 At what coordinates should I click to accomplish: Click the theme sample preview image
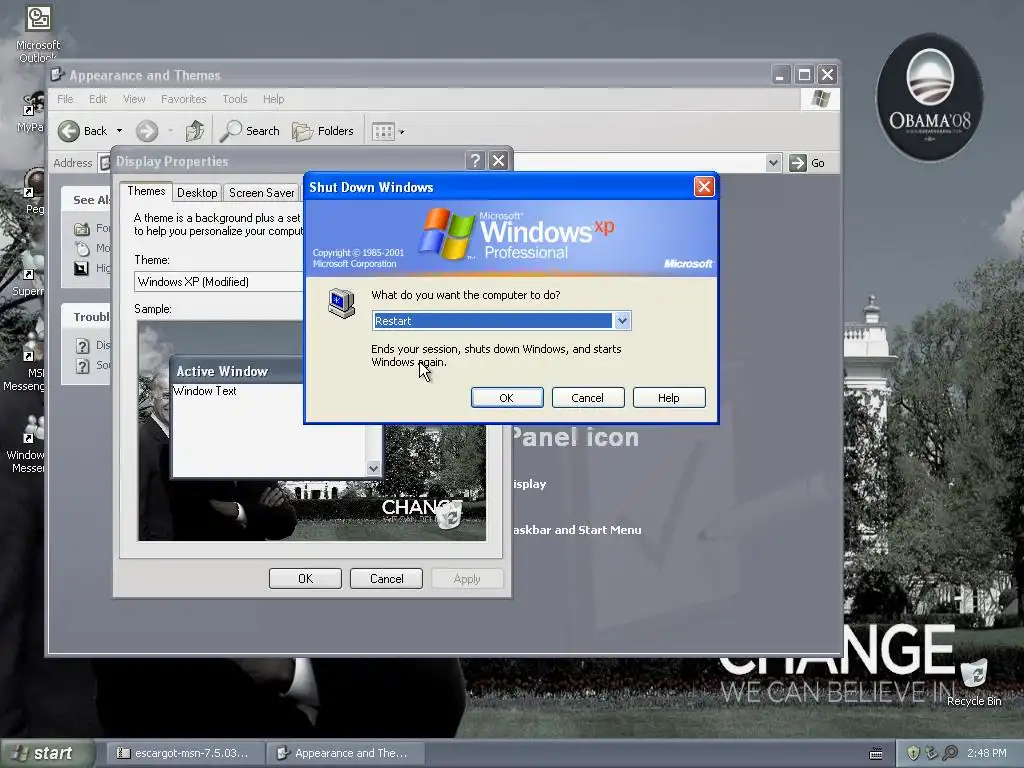(312, 431)
